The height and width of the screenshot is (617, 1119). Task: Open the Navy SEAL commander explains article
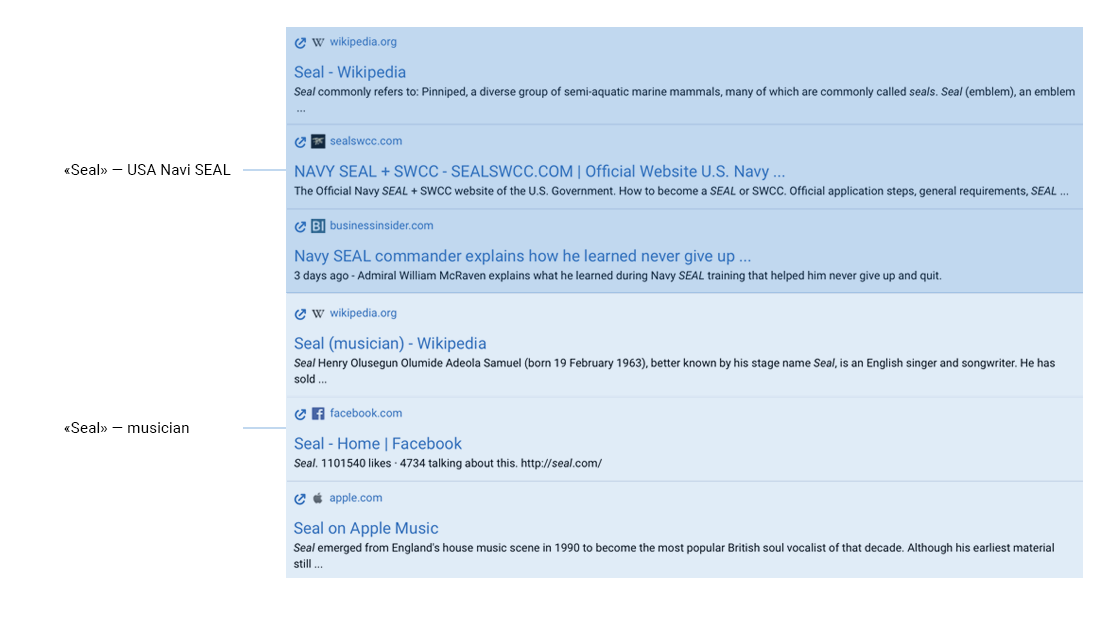coord(522,256)
